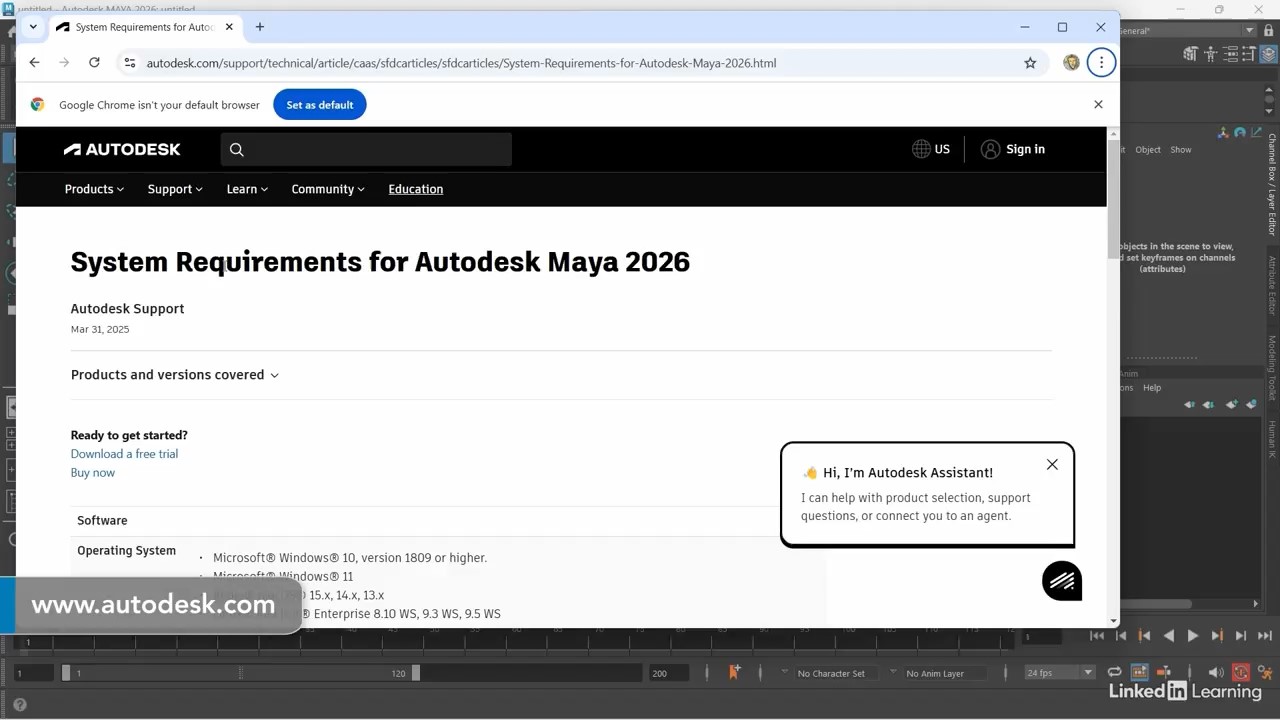Image resolution: width=1280 pixels, height=720 pixels.
Task: Step back one key in Maya
Action: click(x=1145, y=636)
